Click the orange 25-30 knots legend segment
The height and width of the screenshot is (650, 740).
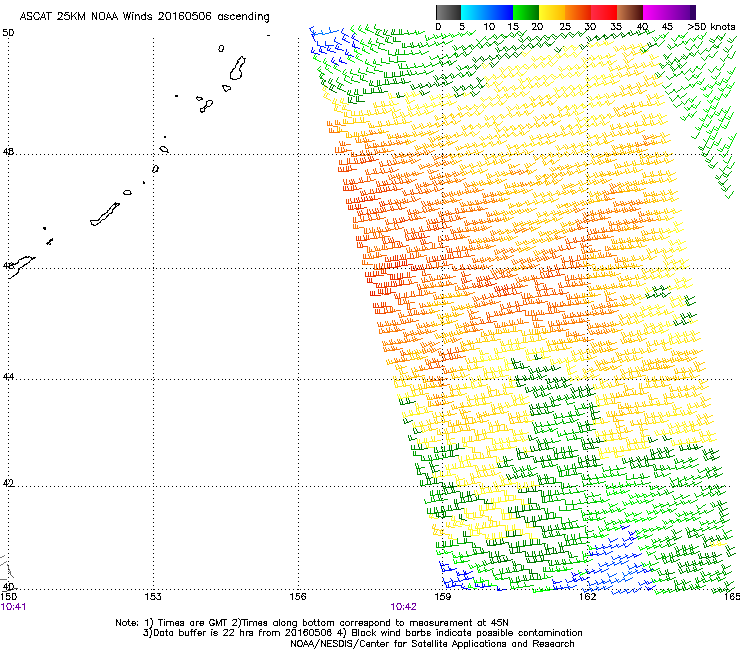[x=578, y=12]
